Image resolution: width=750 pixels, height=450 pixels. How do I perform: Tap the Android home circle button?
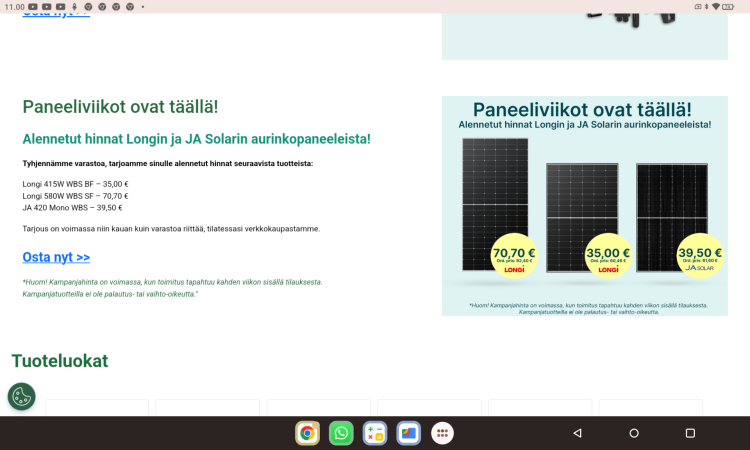pos(634,433)
